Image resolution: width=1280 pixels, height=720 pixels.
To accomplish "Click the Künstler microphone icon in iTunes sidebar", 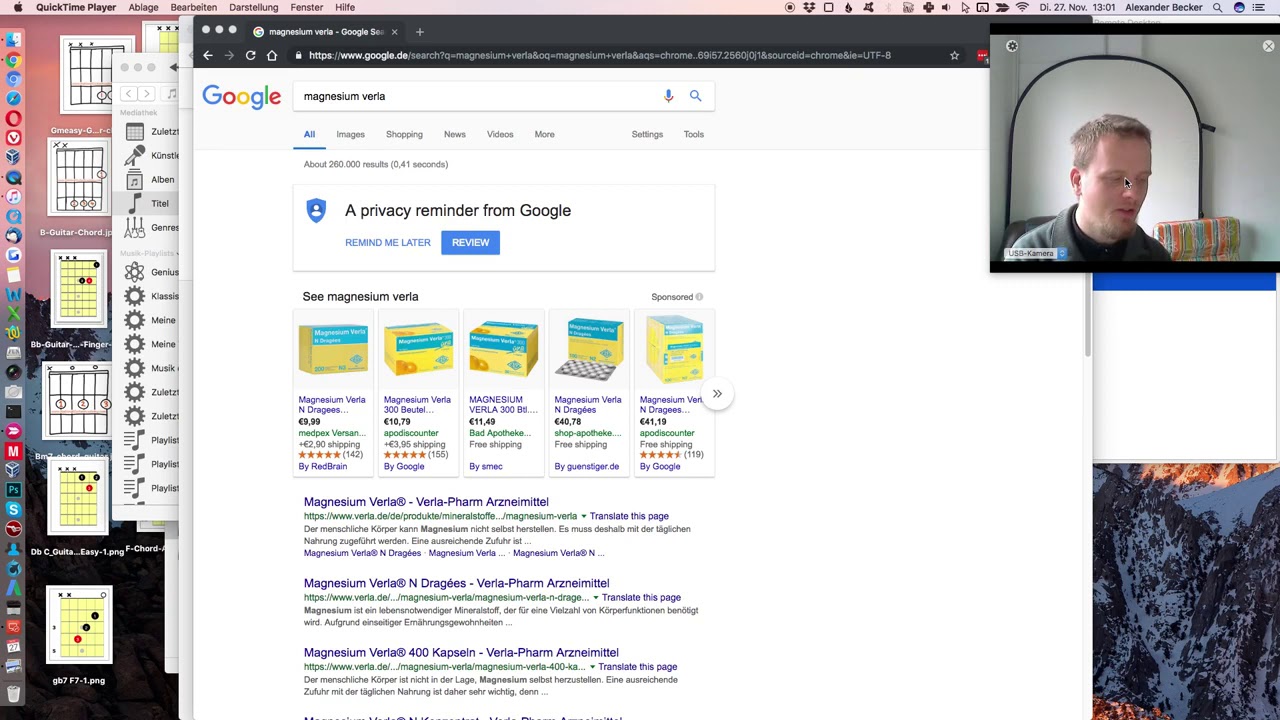I will click(x=135, y=155).
